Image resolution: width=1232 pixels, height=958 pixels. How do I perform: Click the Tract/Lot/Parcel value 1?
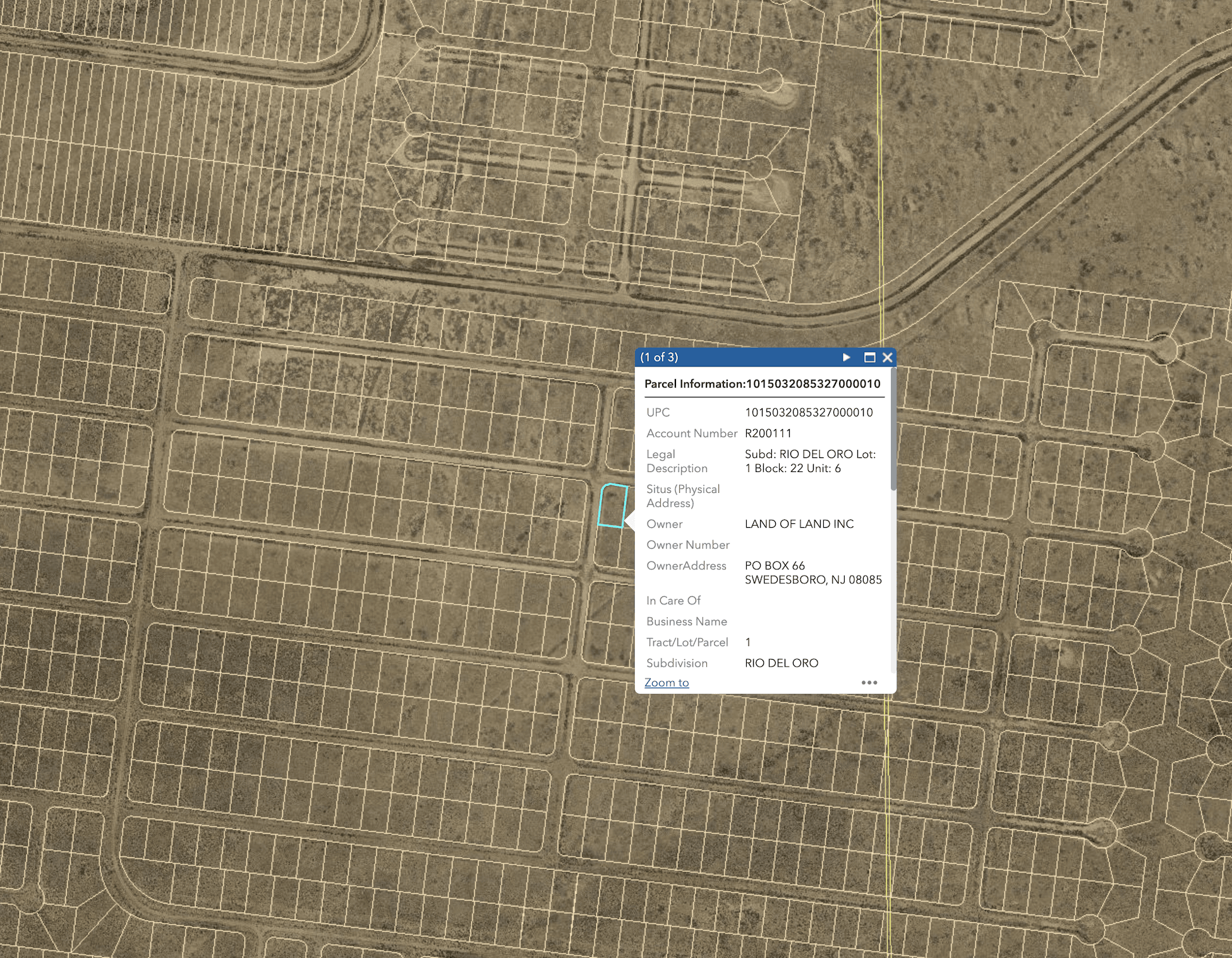(748, 643)
